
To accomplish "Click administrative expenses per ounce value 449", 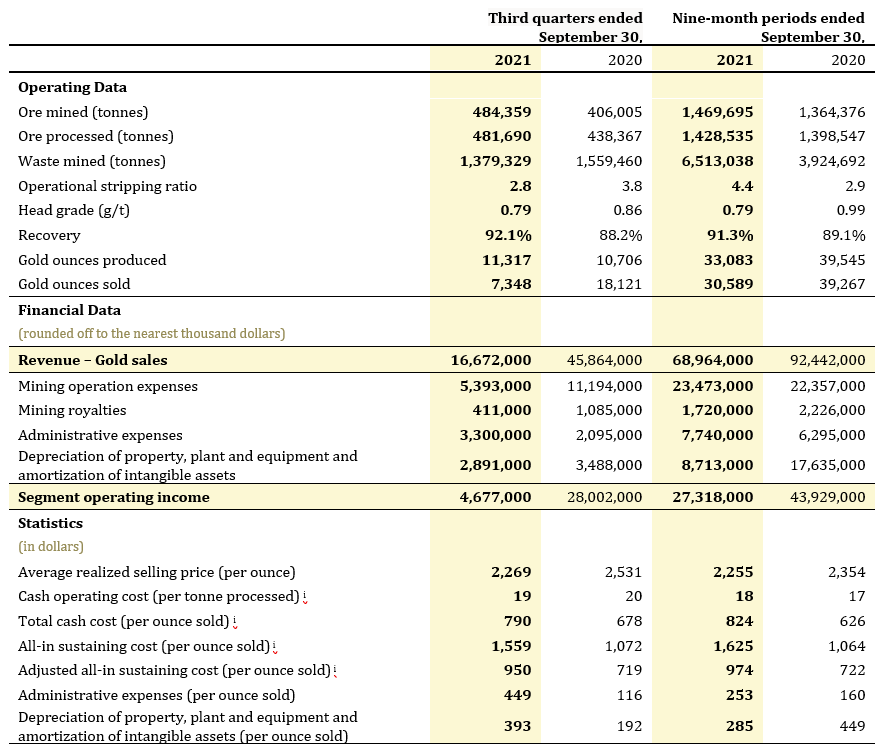I will [518, 695].
